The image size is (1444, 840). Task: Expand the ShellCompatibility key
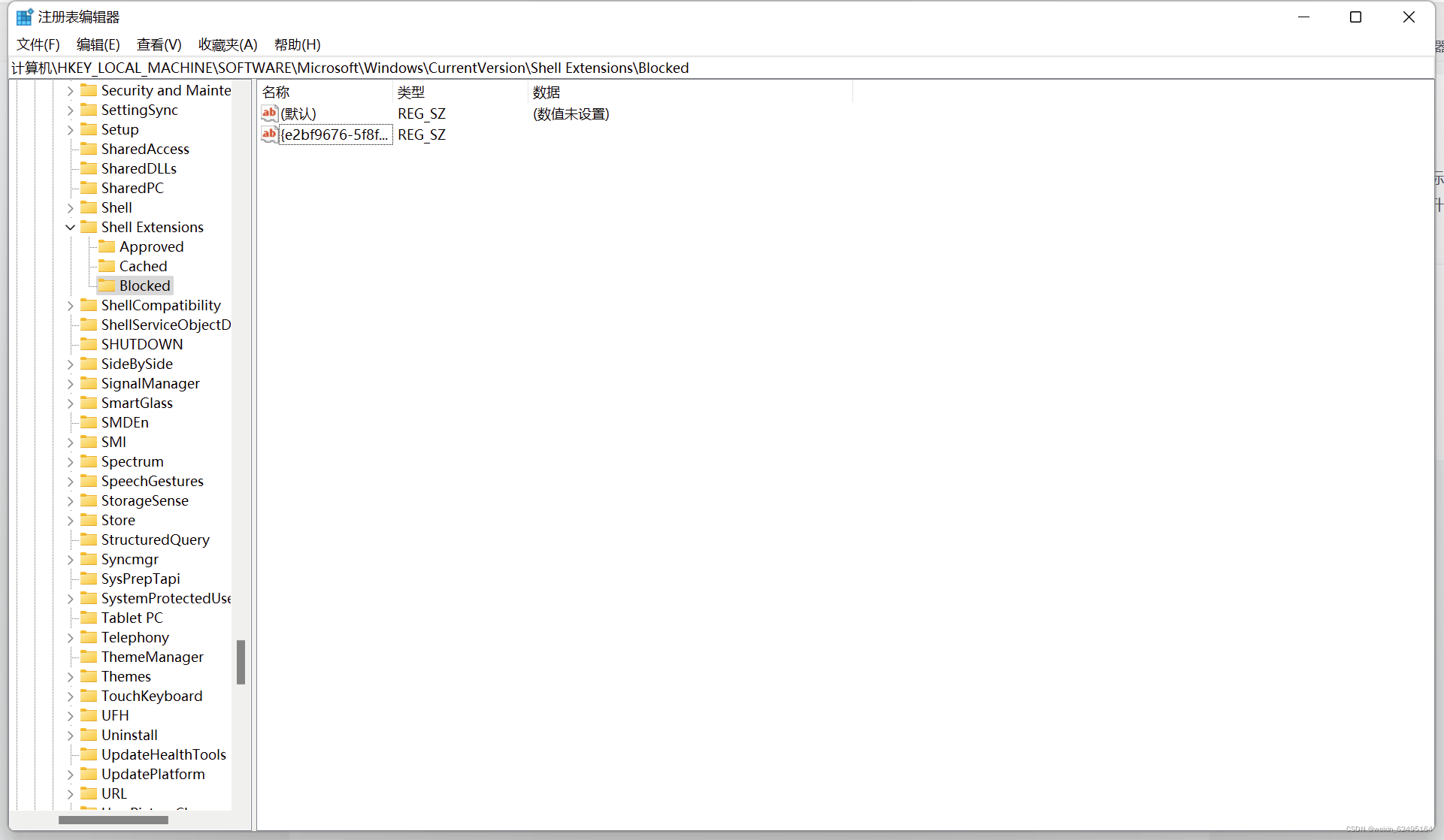point(70,305)
